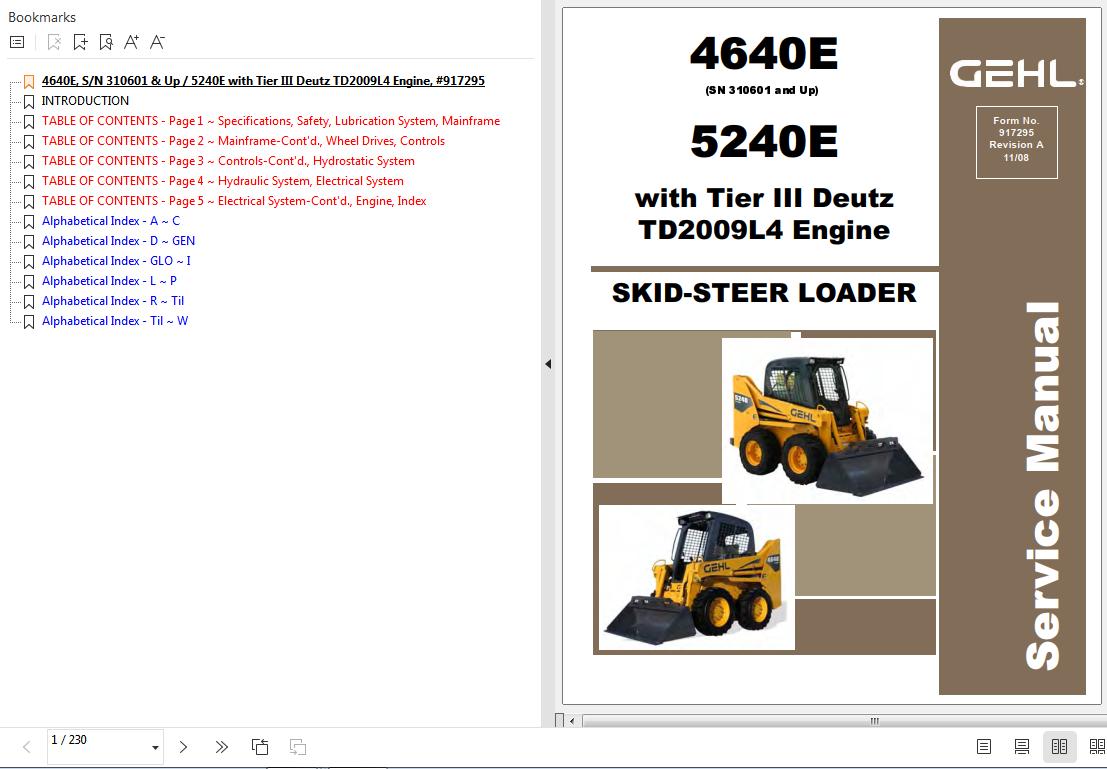Open the bookmarks options menu icon

pos(17,42)
